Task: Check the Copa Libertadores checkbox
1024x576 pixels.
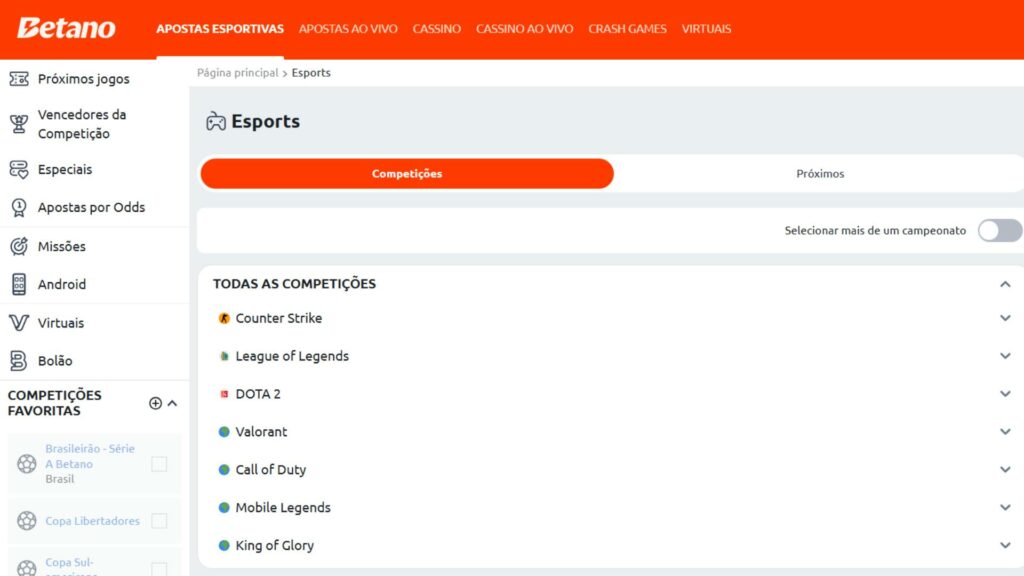Action: coord(159,520)
